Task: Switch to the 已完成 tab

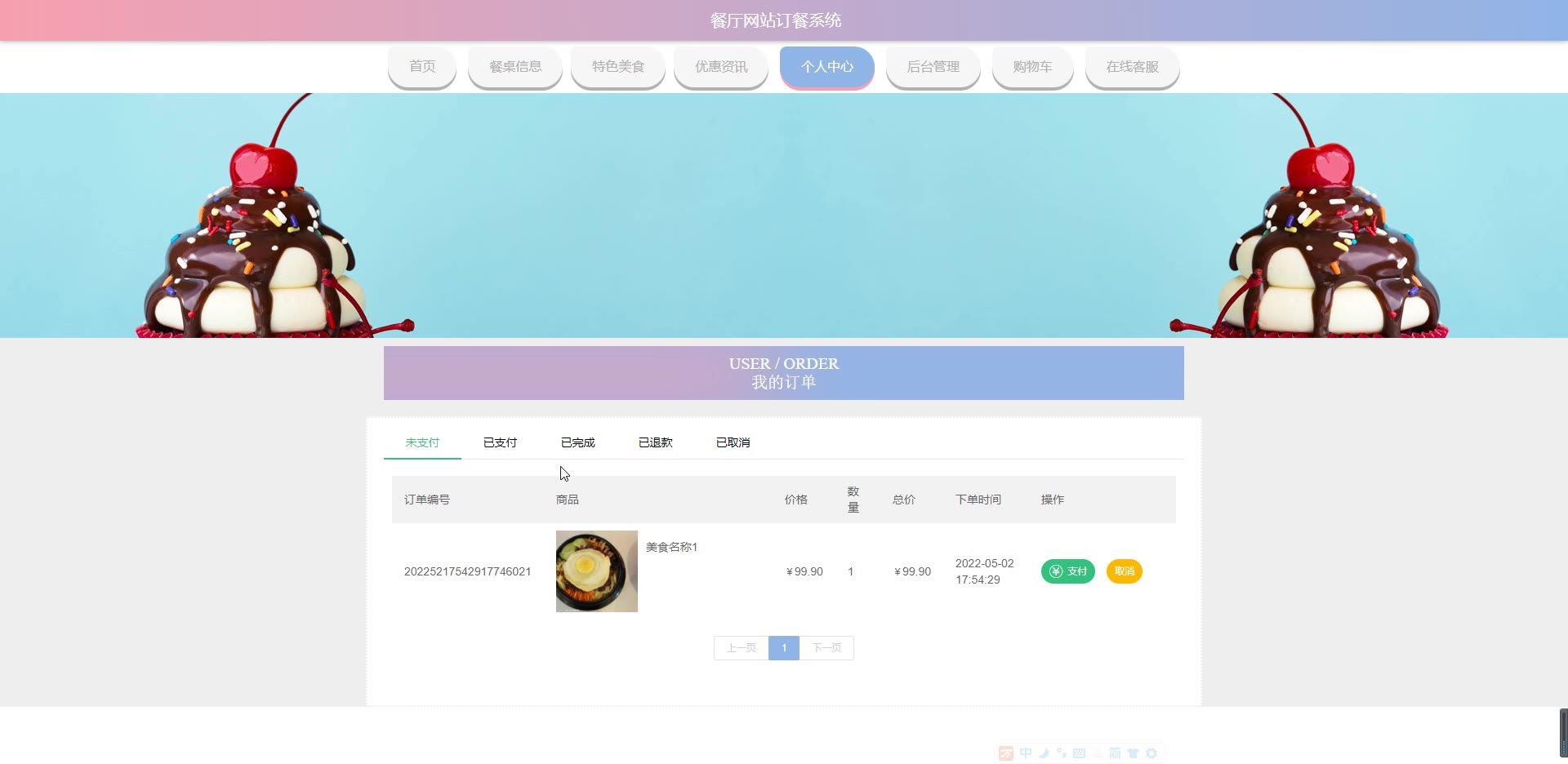Action: coord(577,442)
